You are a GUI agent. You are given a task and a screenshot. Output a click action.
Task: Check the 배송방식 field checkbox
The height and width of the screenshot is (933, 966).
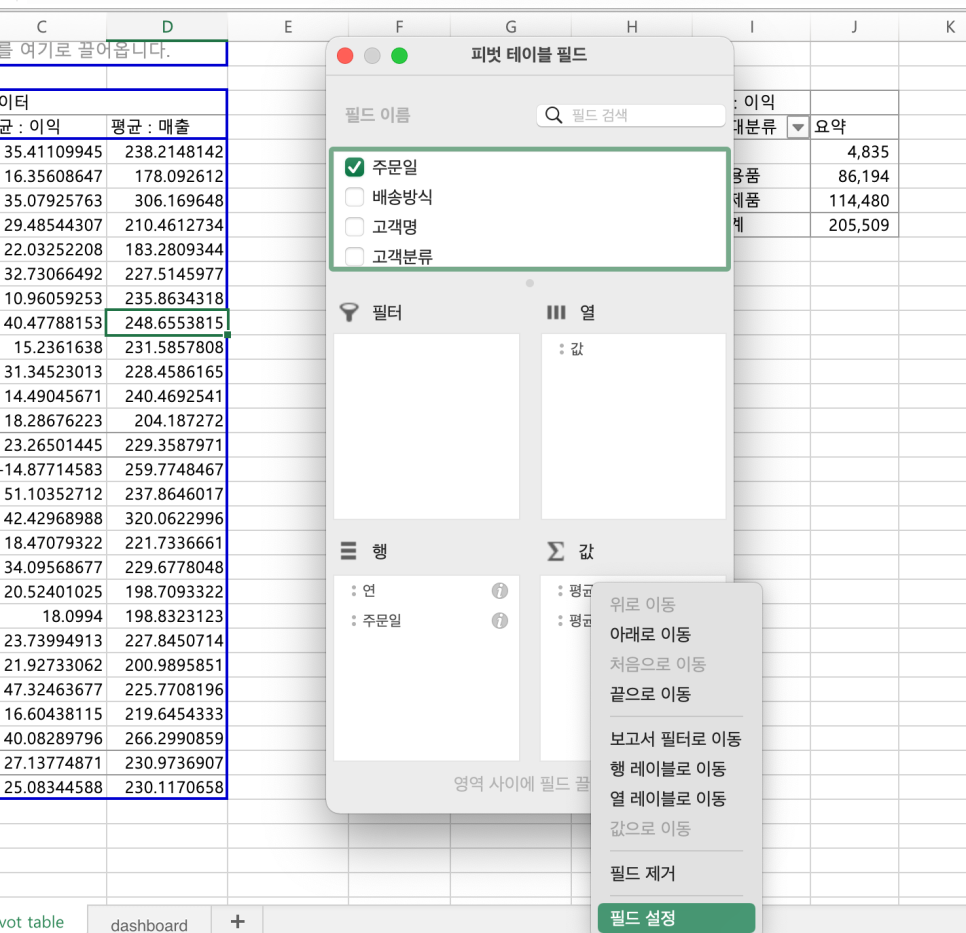pos(354,197)
